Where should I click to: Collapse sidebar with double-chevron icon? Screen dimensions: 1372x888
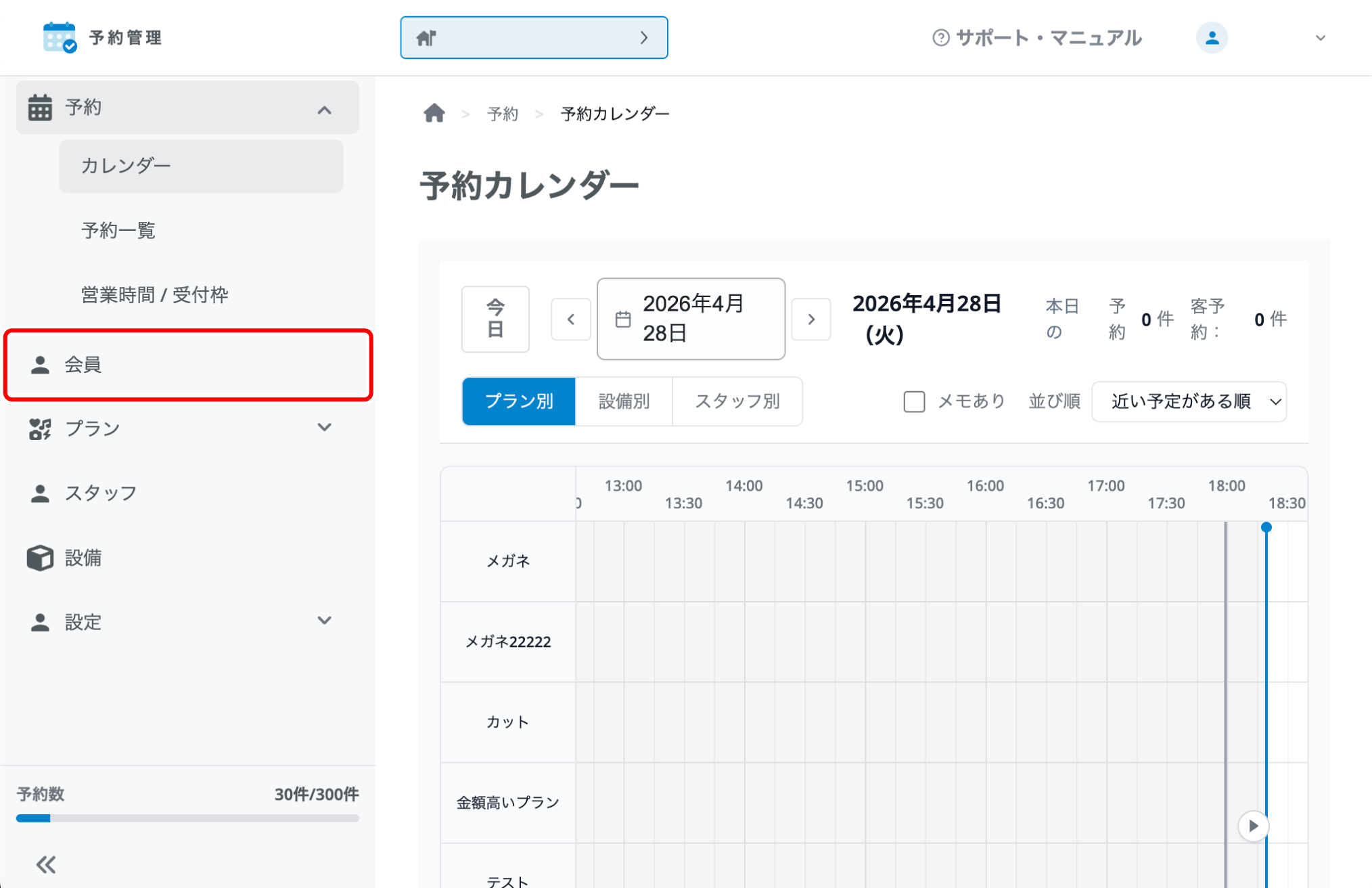[46, 864]
